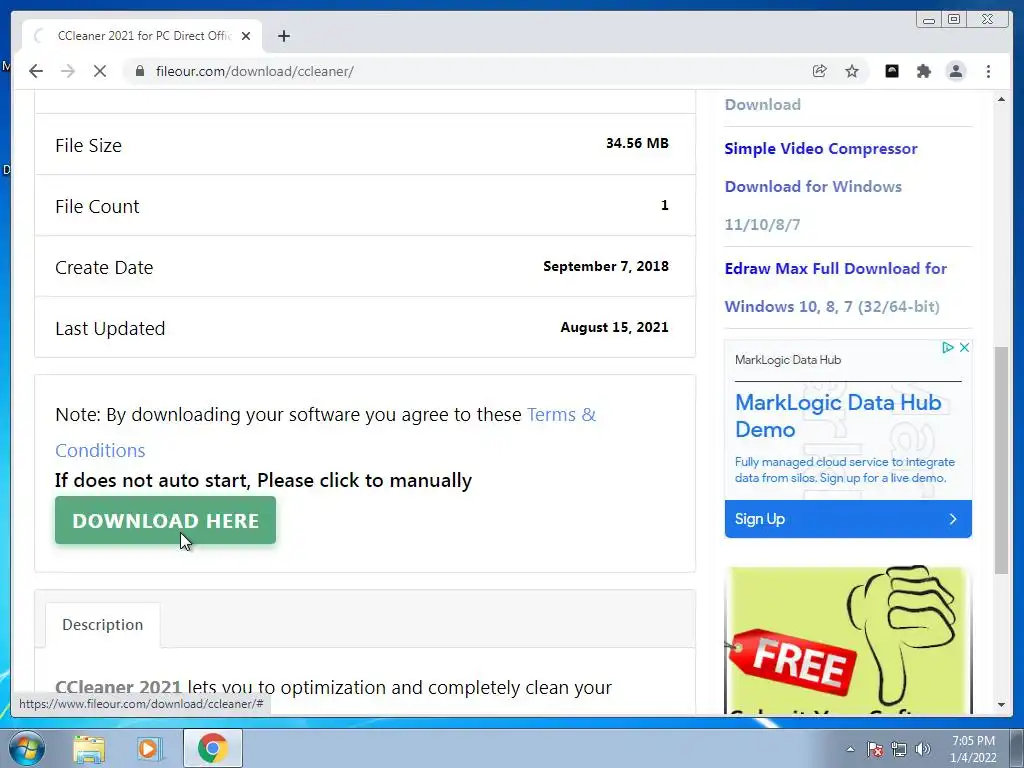The height and width of the screenshot is (768, 1024).
Task: Select the CCleaner 2021 for PC tab
Action: [142, 36]
